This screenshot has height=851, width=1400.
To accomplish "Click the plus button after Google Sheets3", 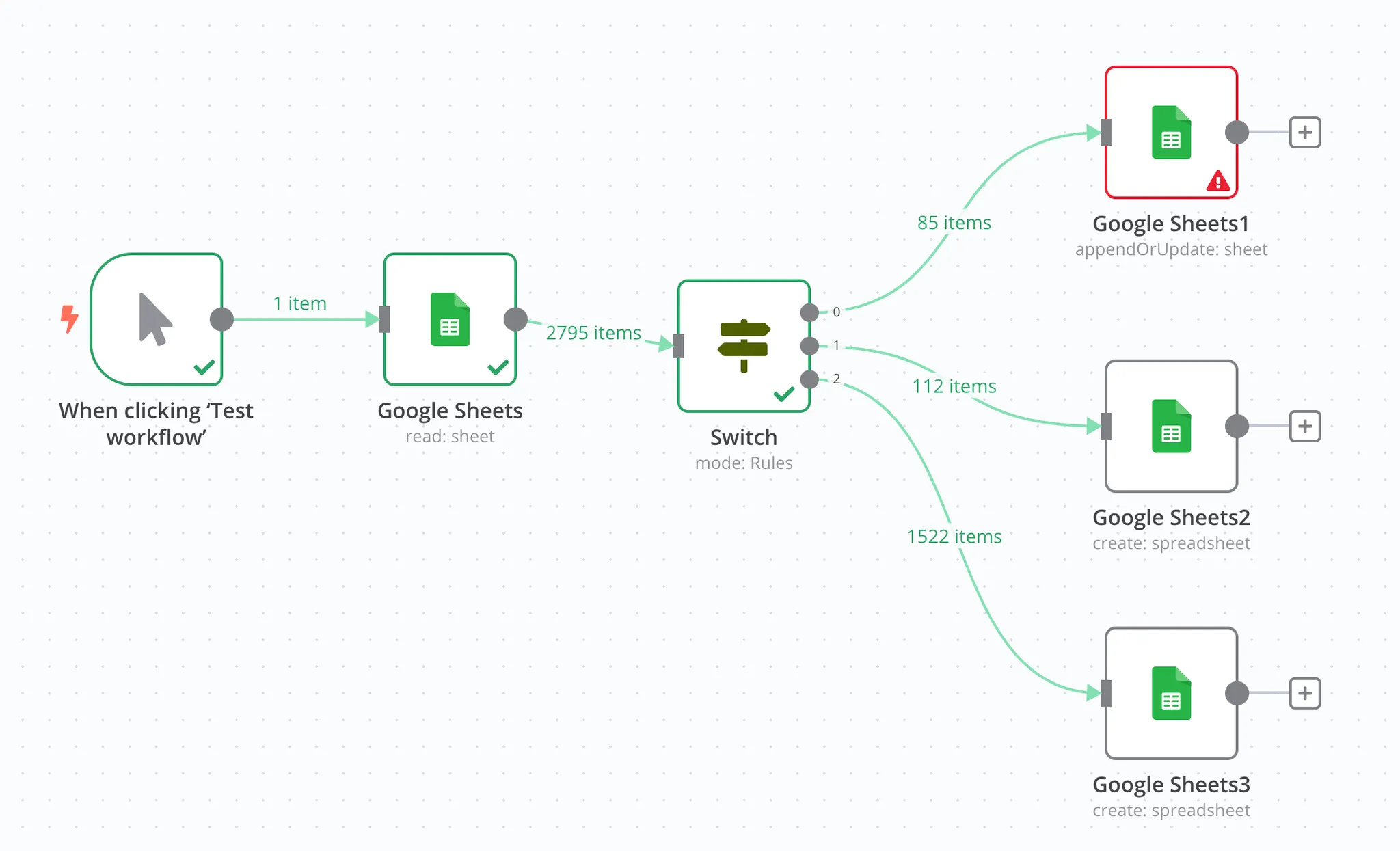I will [x=1304, y=693].
